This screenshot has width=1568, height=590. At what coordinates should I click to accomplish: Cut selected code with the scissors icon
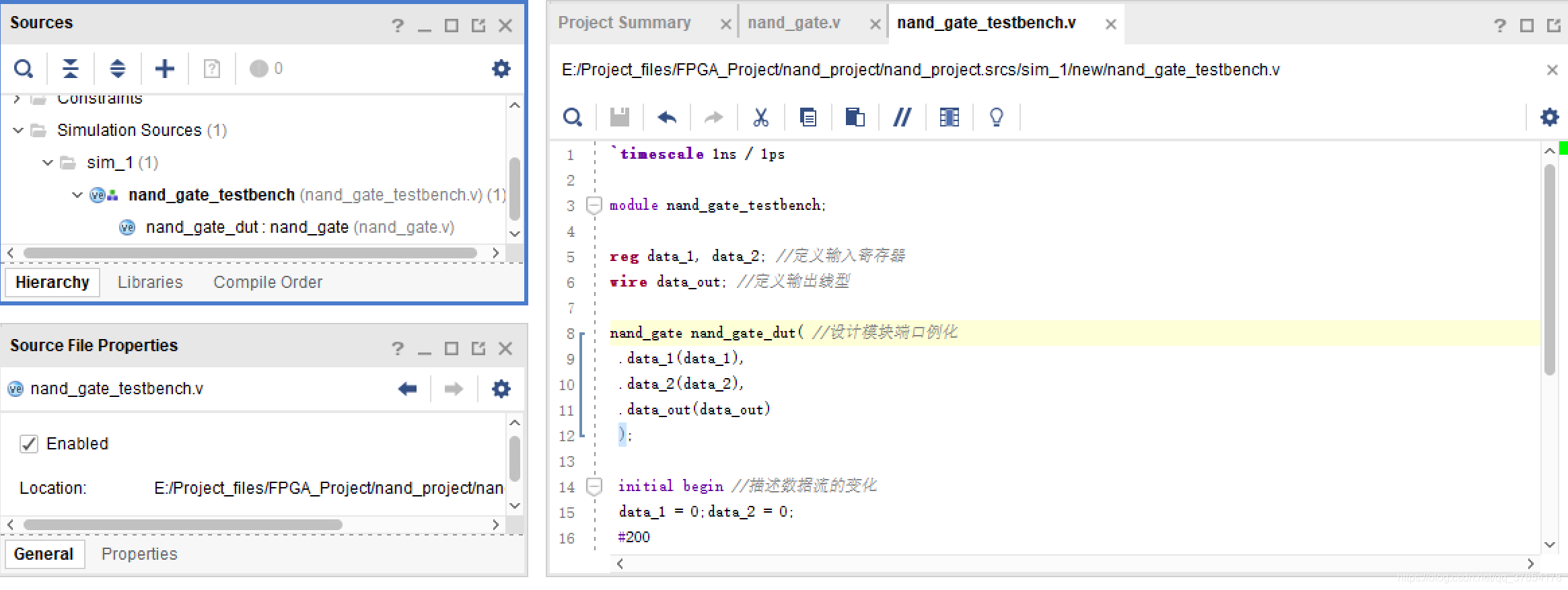tap(761, 117)
